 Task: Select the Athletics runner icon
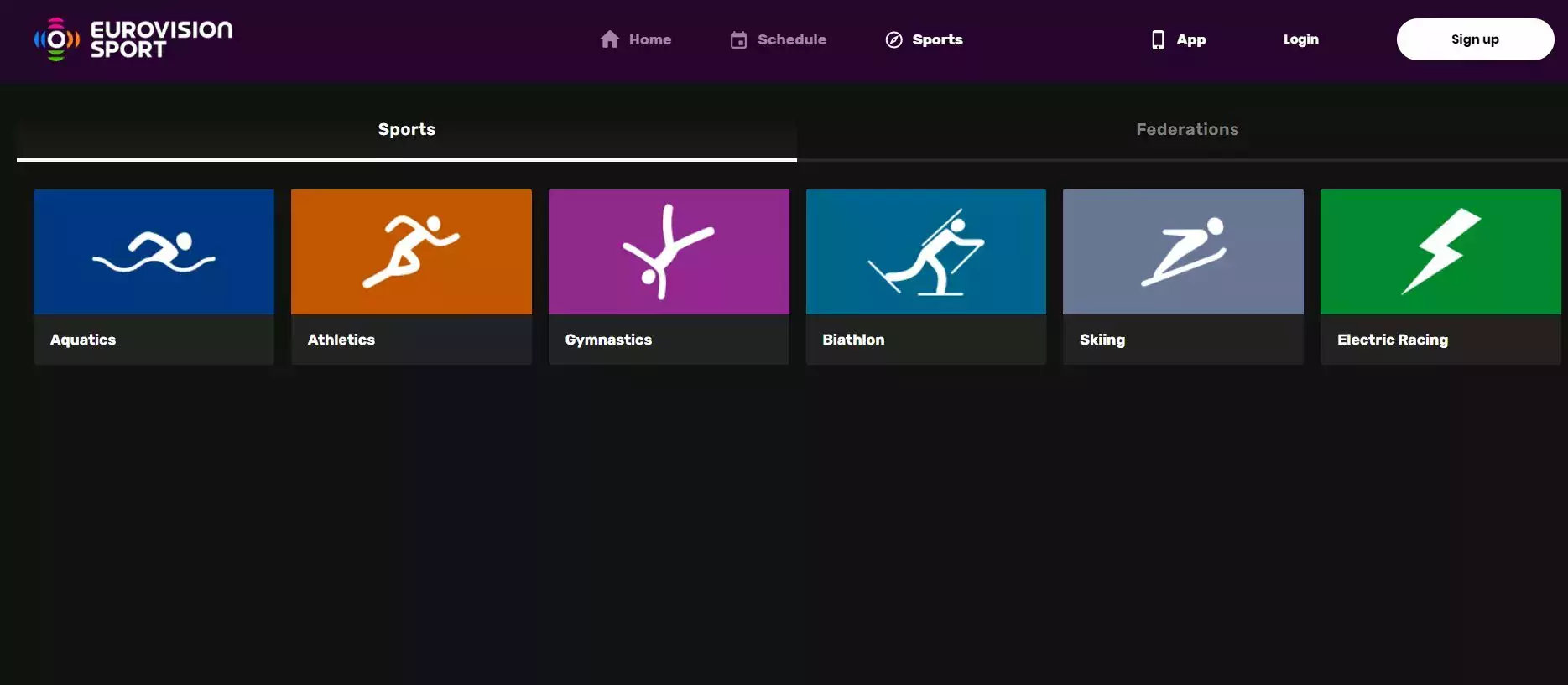pos(411,252)
